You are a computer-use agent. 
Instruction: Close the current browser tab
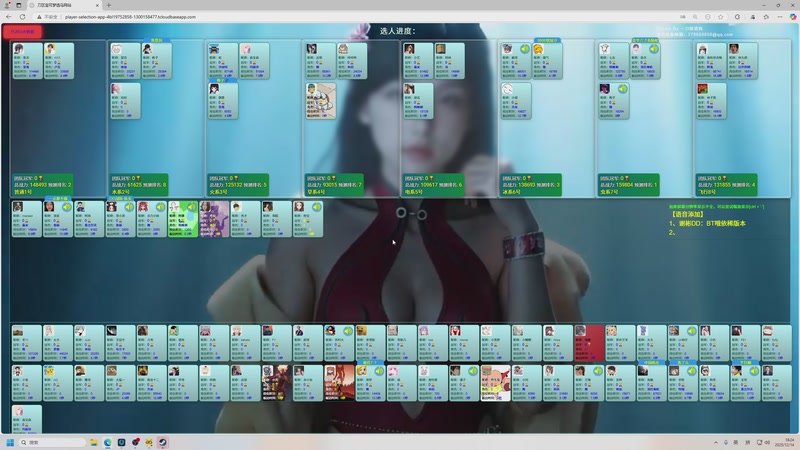point(97,5)
